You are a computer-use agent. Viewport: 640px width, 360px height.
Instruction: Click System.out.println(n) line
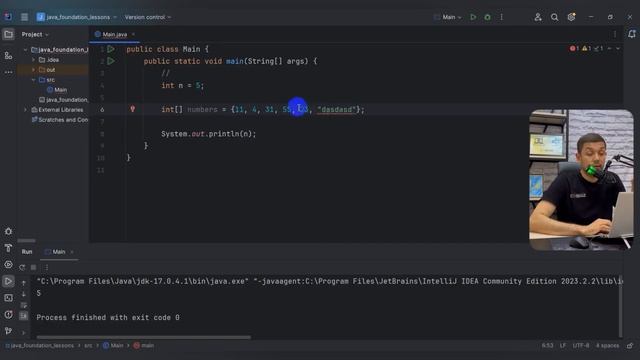(x=209, y=134)
